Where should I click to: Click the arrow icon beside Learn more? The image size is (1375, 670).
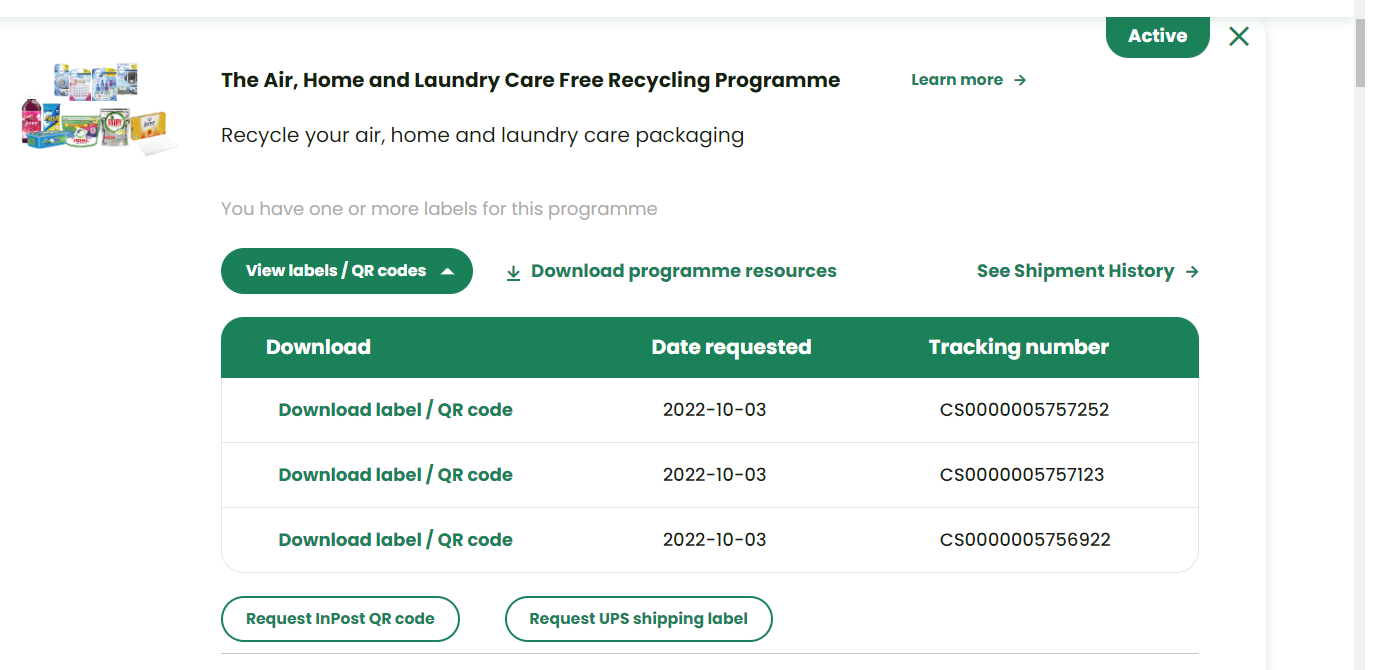point(1020,80)
